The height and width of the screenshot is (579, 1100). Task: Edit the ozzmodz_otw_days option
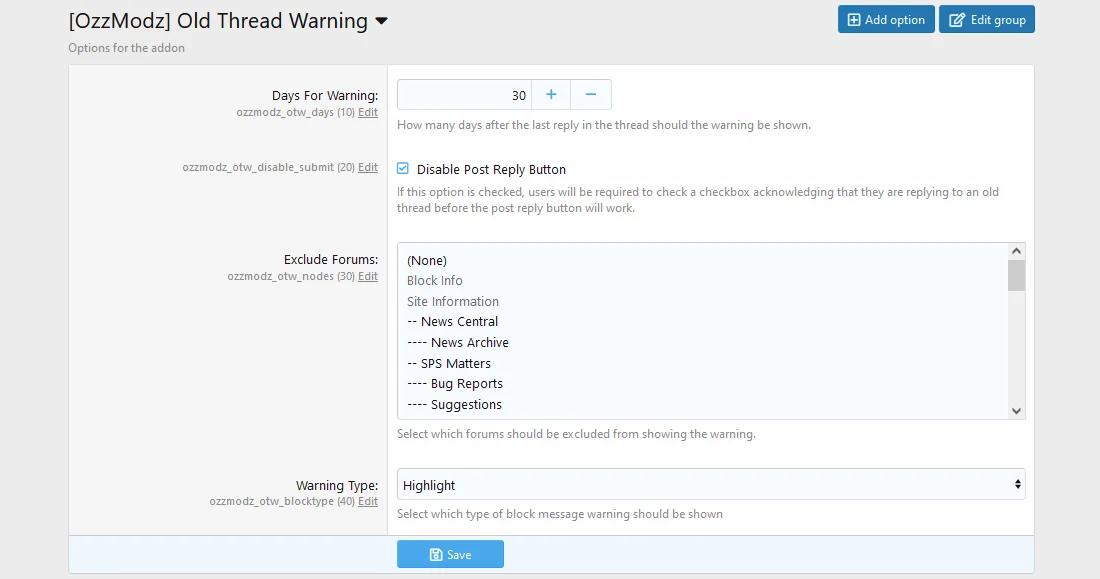click(x=368, y=113)
